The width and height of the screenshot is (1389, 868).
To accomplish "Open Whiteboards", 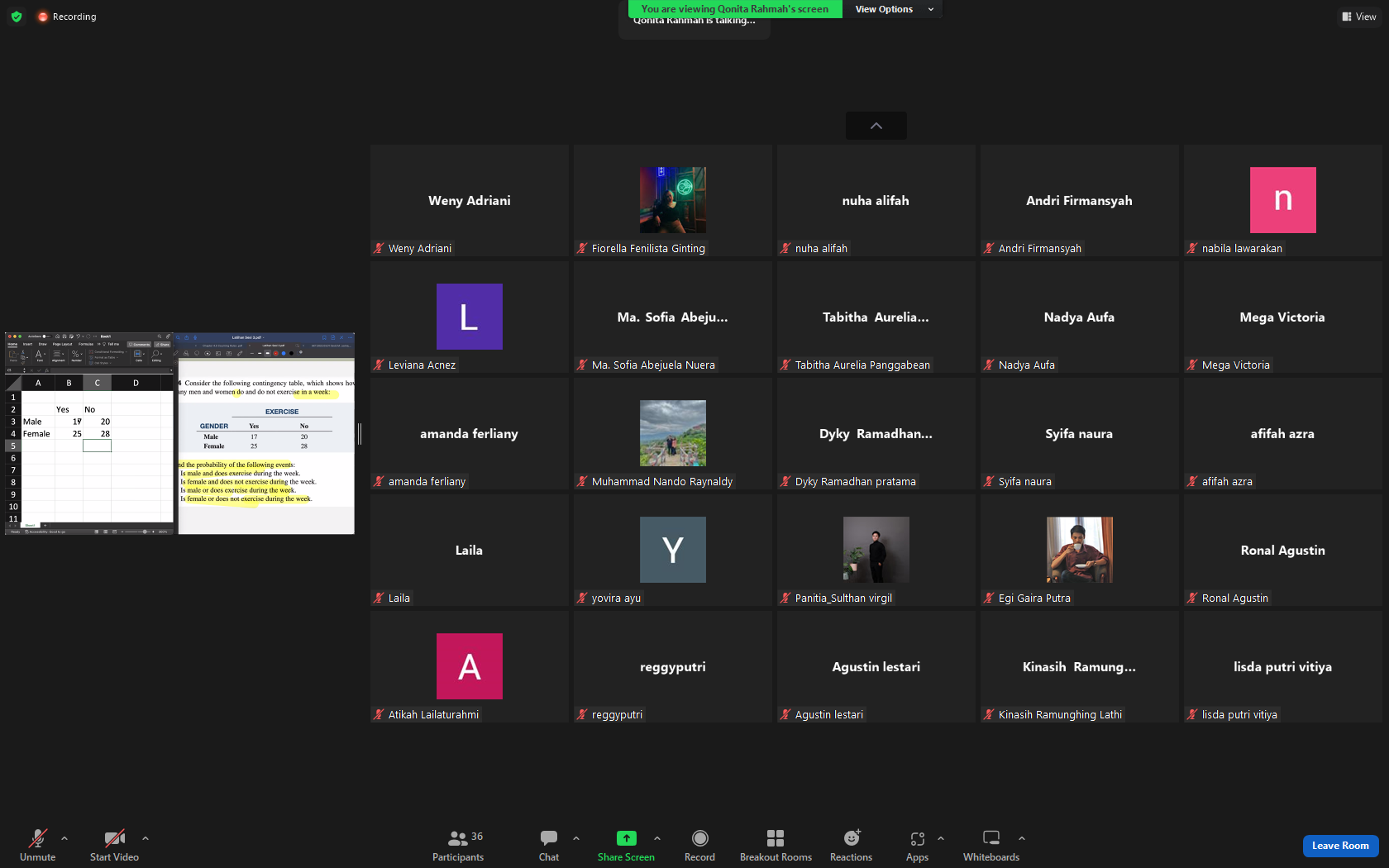I will (991, 846).
